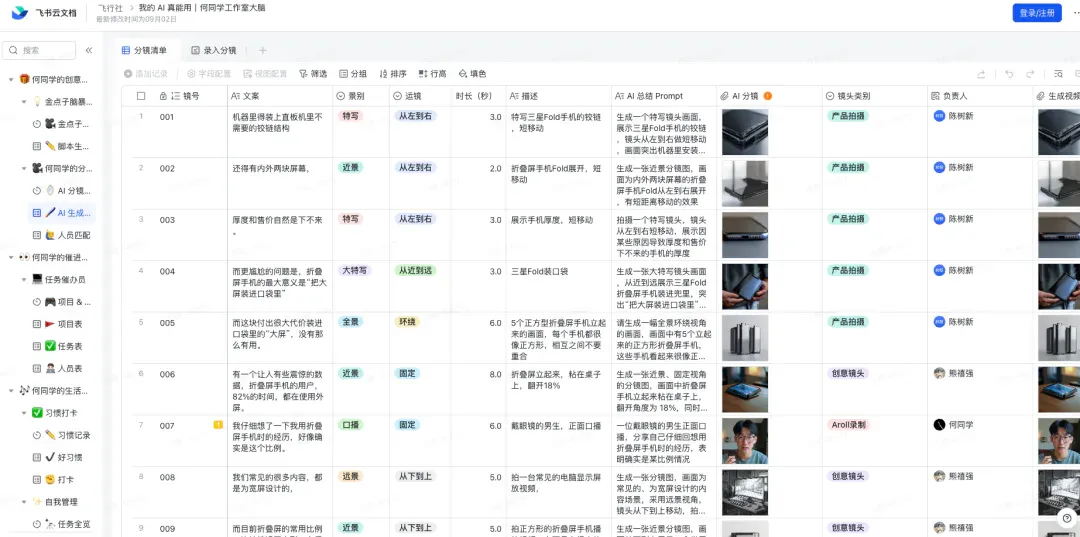Add a new view with the plus icon

pos(262,50)
